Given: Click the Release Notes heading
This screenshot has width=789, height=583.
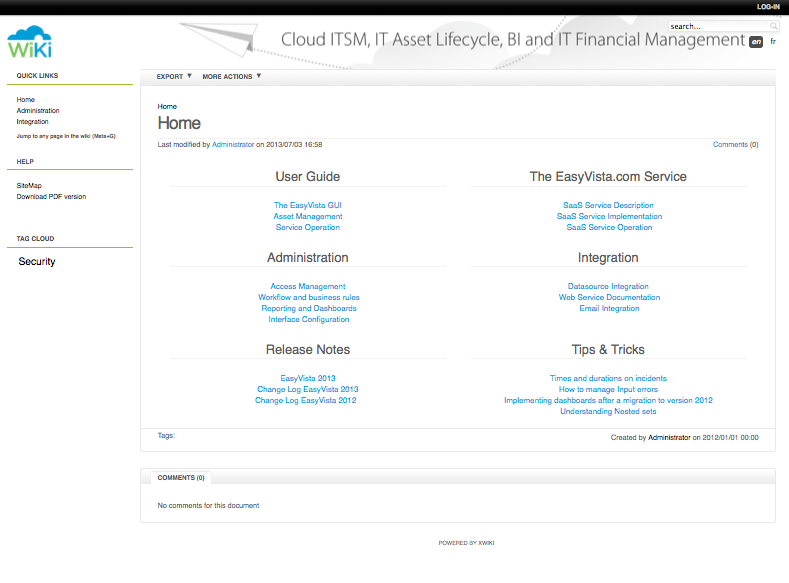Looking at the screenshot, I should pyautogui.click(x=308, y=350).
